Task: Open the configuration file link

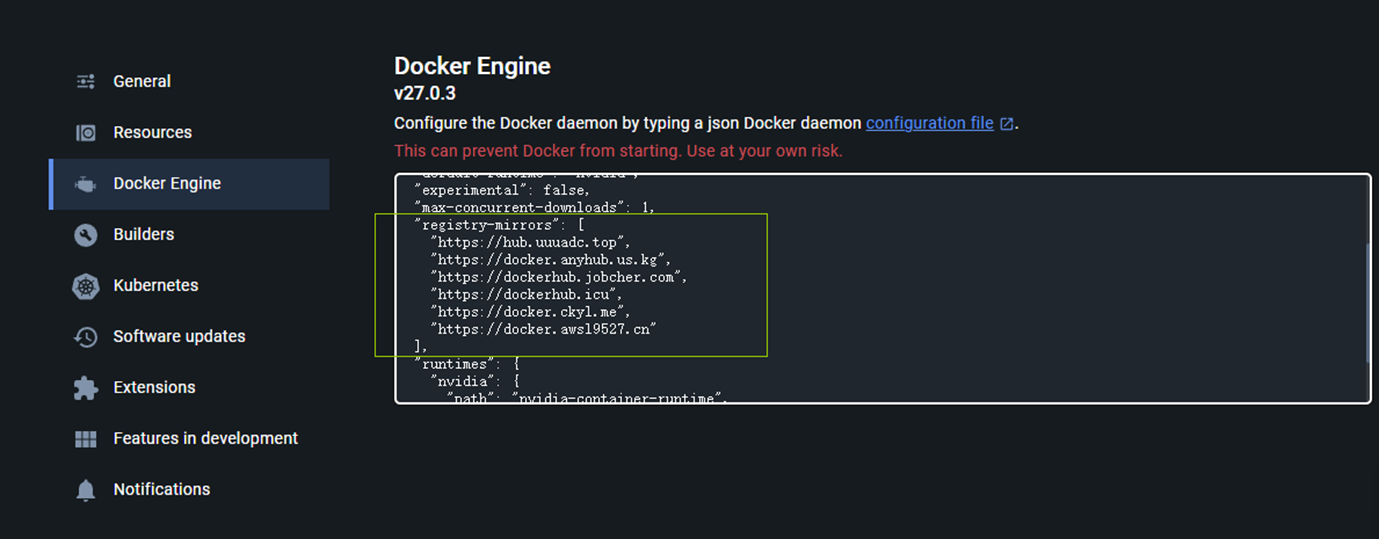Action: (930, 123)
